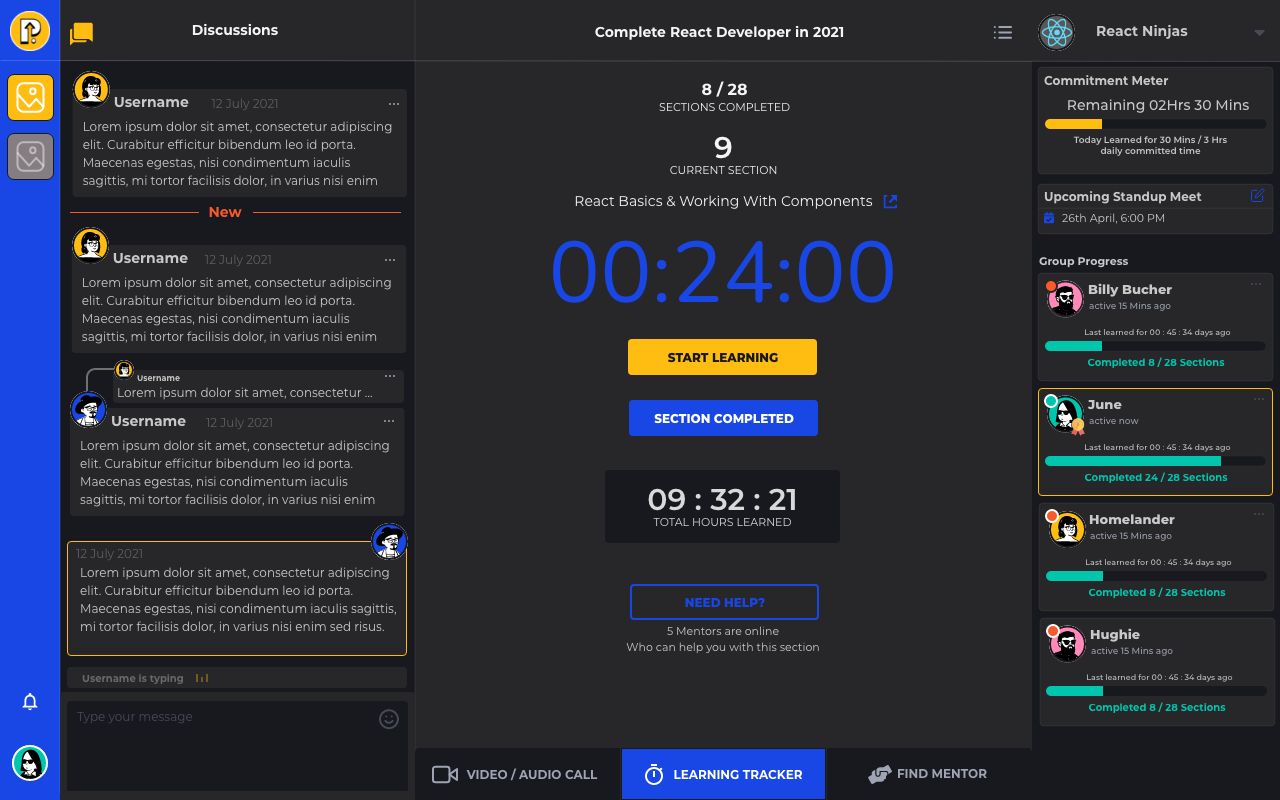This screenshot has width=1280, height=800.
Task: Open options of the reply Username message
Action: [x=389, y=422]
